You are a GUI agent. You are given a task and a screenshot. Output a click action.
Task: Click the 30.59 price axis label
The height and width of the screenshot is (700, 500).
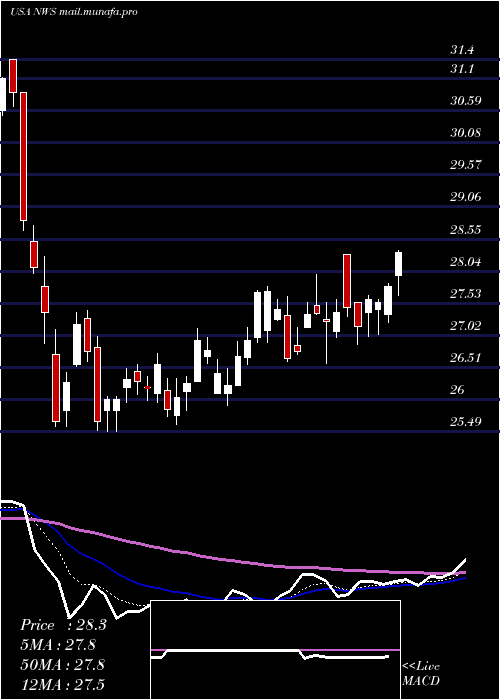click(466, 101)
